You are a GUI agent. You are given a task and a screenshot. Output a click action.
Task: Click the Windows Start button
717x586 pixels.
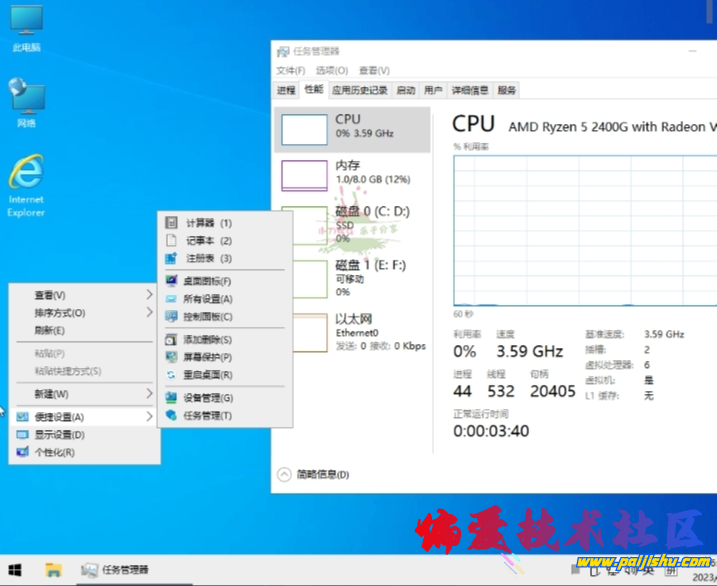click(x=18, y=570)
